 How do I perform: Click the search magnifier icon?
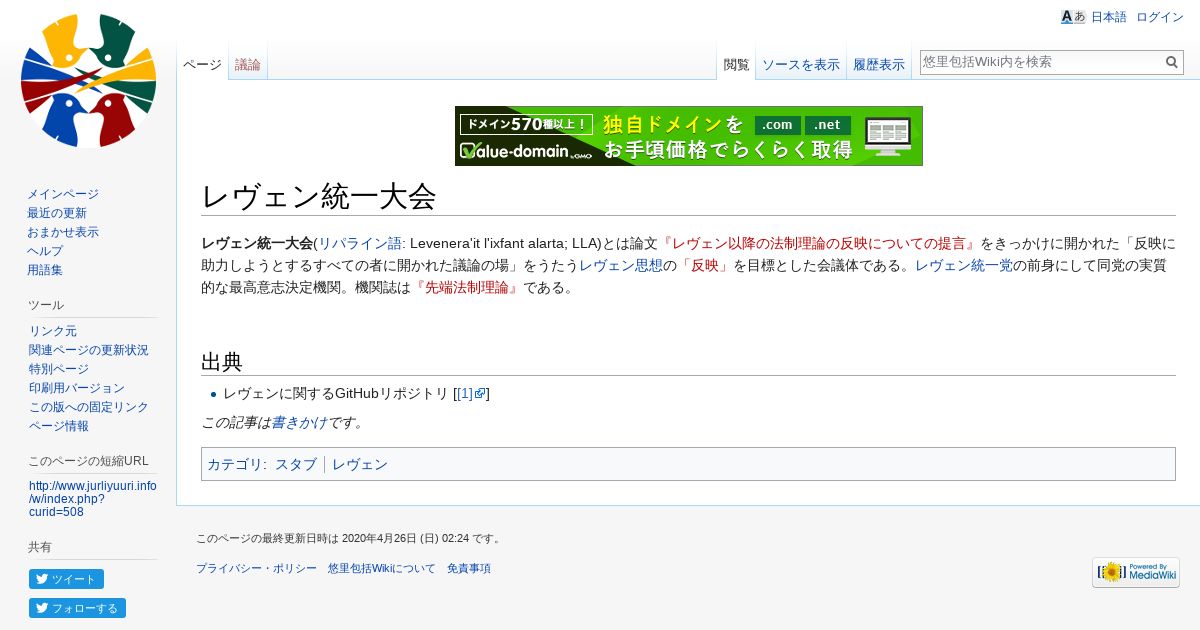pyautogui.click(x=1172, y=62)
